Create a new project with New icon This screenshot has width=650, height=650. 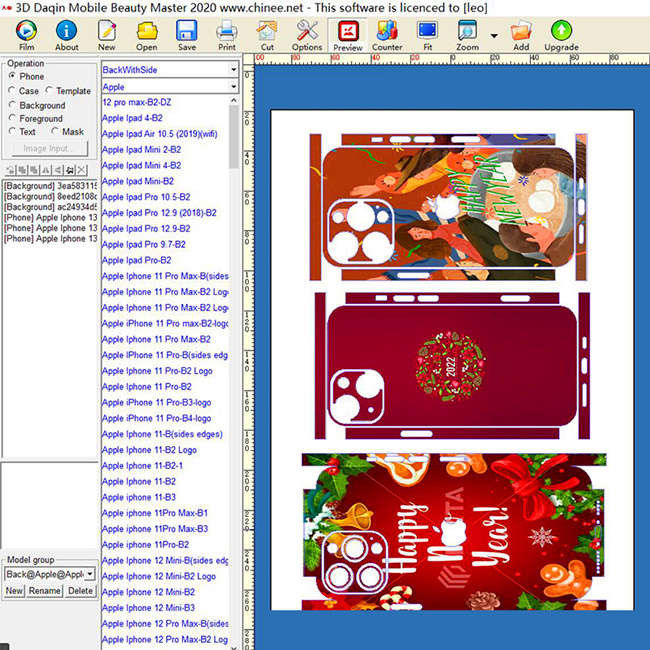[106, 34]
